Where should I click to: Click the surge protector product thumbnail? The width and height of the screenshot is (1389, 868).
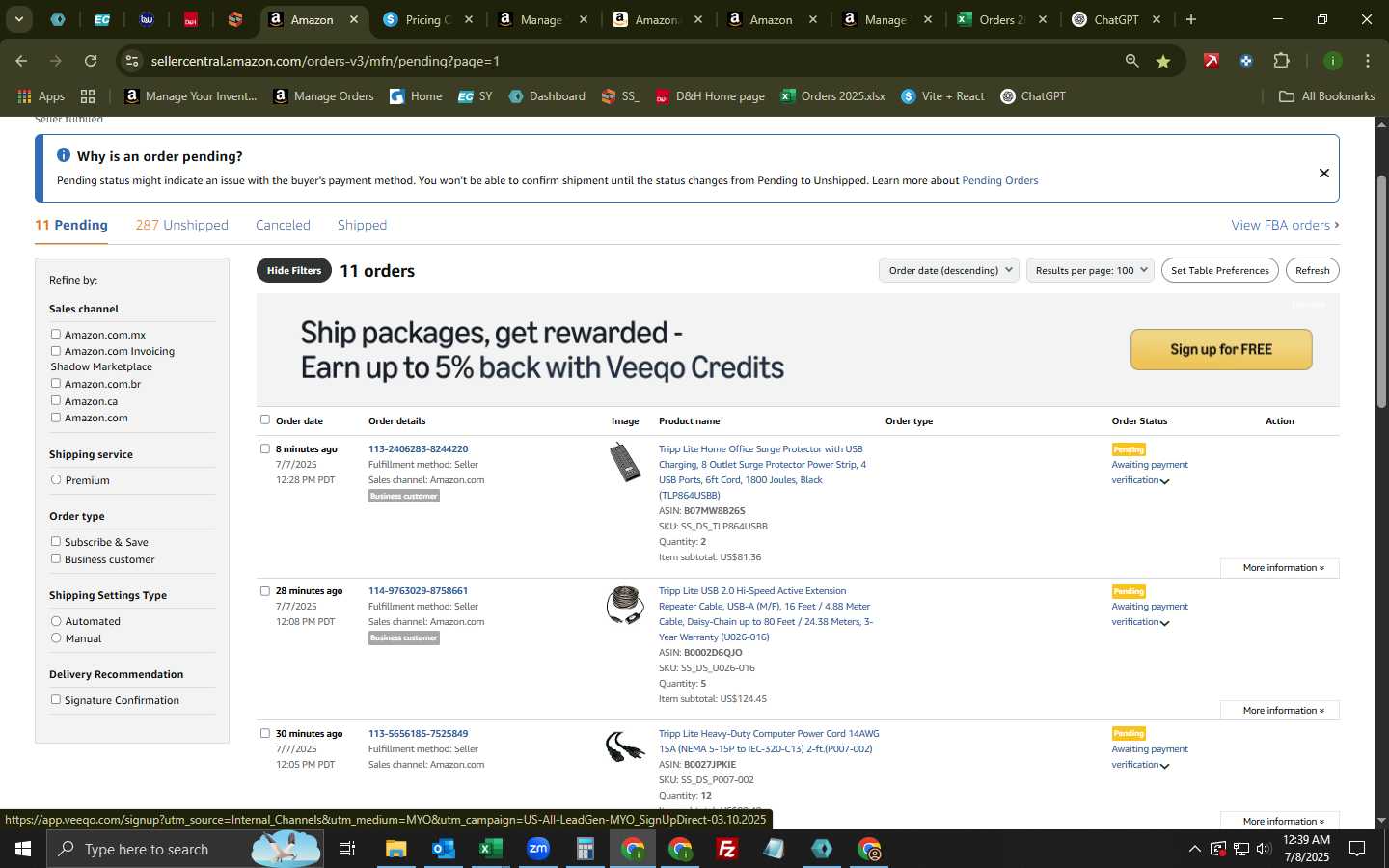pos(625,463)
